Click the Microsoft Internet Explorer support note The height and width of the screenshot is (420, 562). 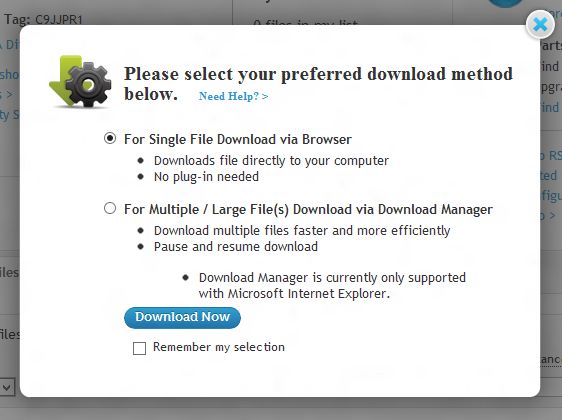click(x=332, y=286)
